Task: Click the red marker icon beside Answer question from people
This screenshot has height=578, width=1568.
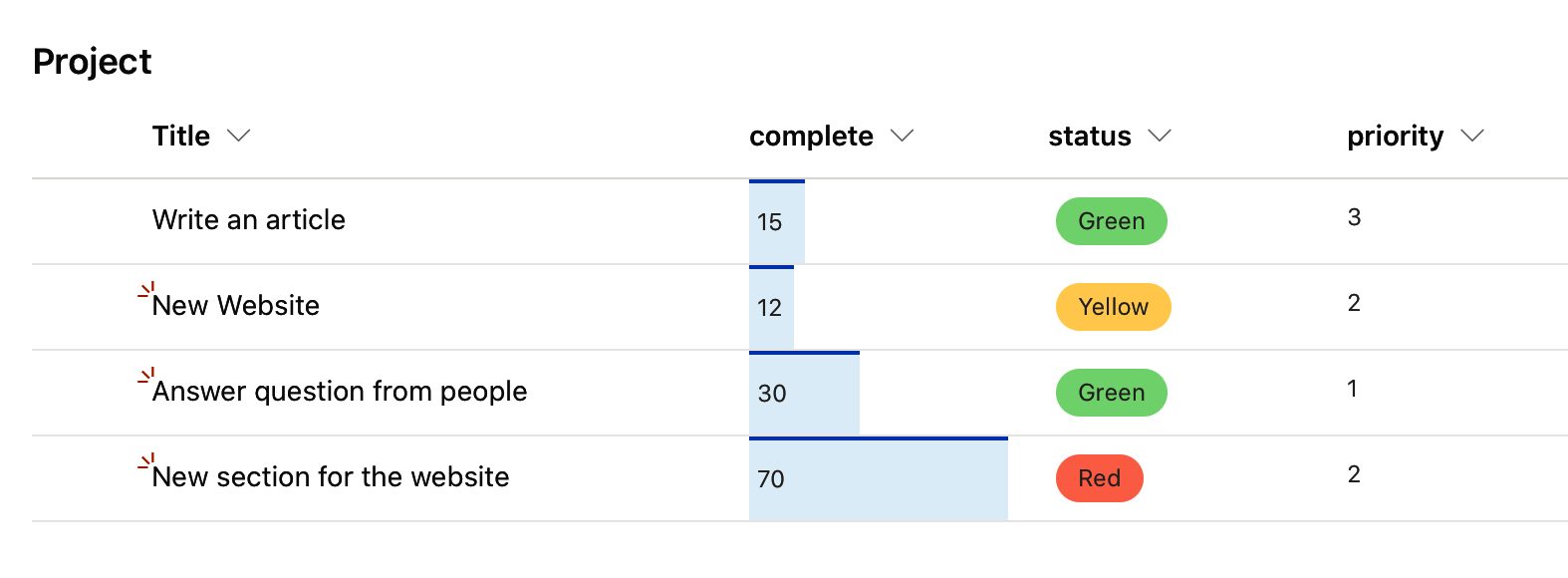Action: tap(146, 377)
